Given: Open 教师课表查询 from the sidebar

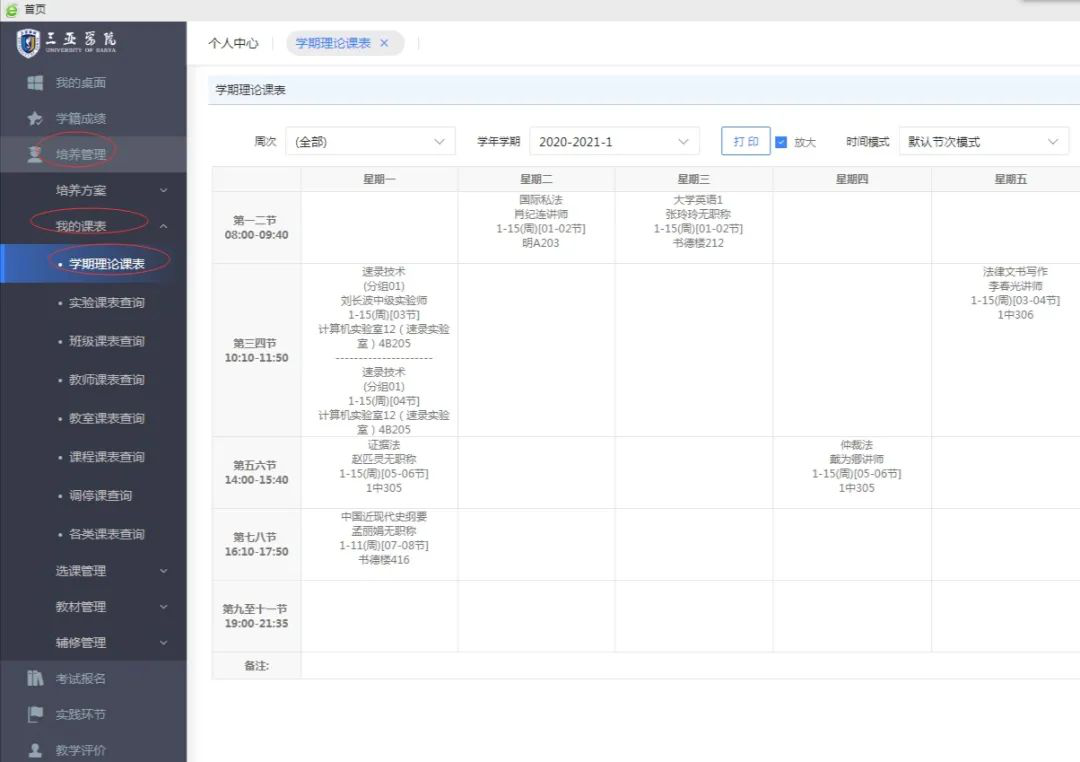Looking at the screenshot, I should click(106, 379).
